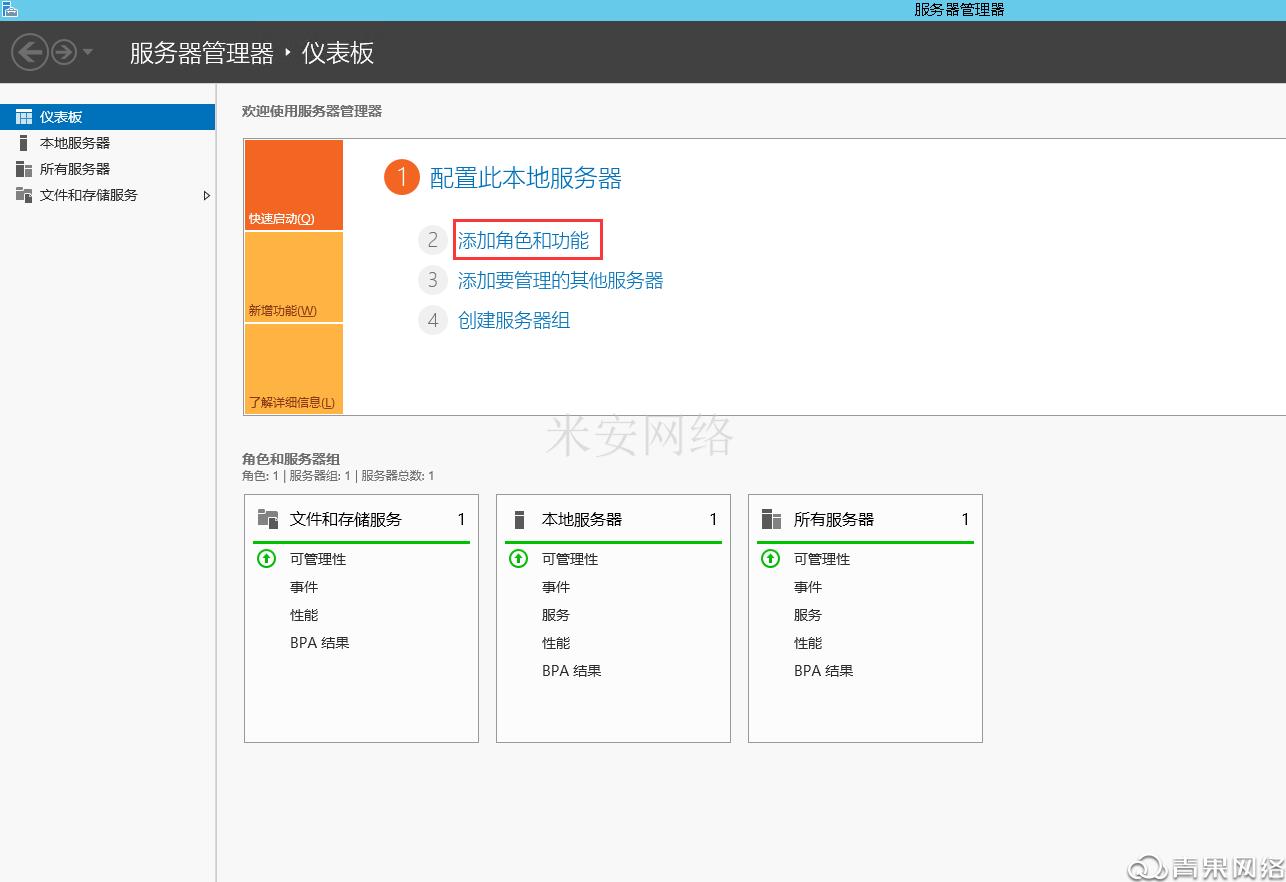
Task: Select the 新增功能(W) tile
Action: point(293,277)
